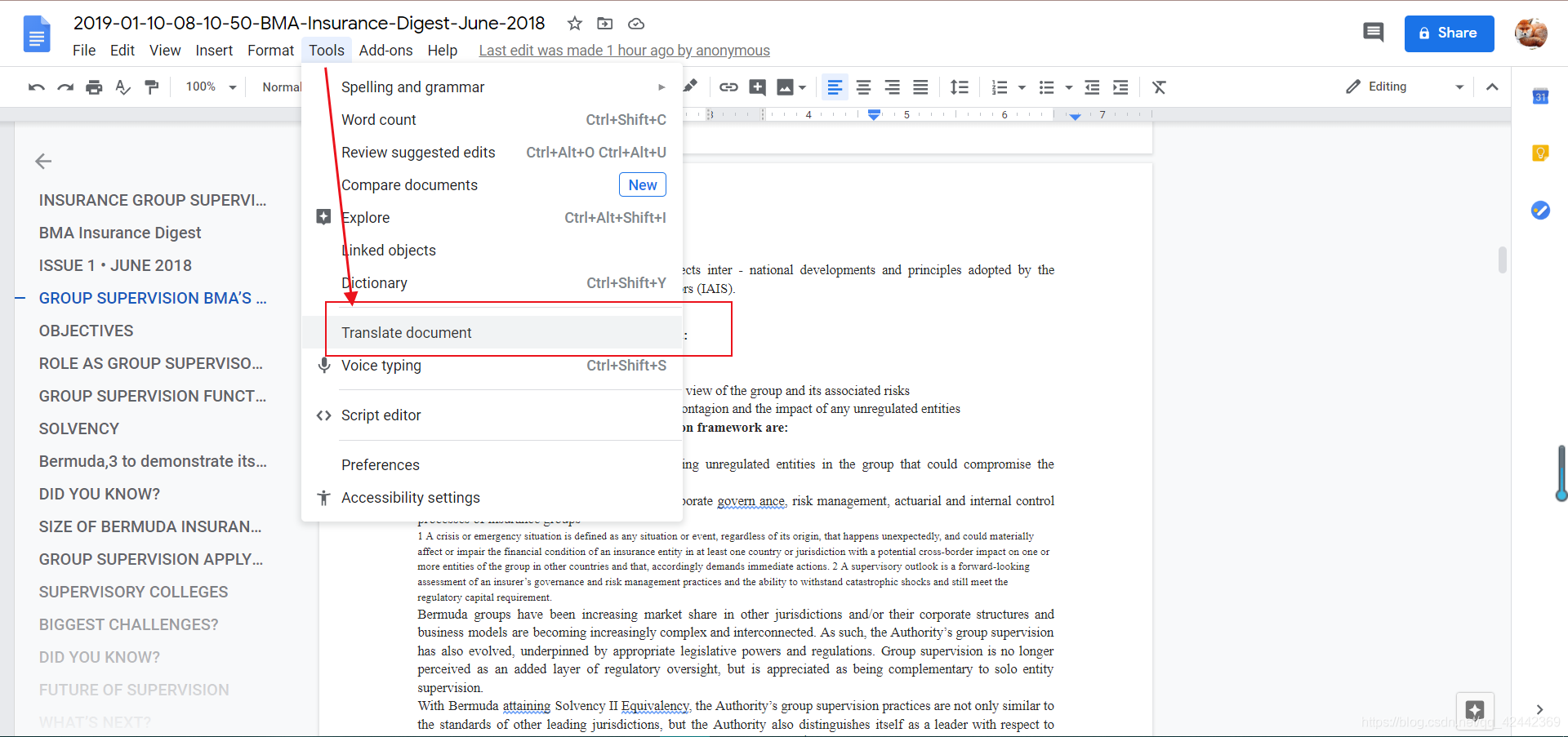This screenshot has width=1568, height=737.
Task: Close the document outline with back arrow
Action: [x=43, y=162]
